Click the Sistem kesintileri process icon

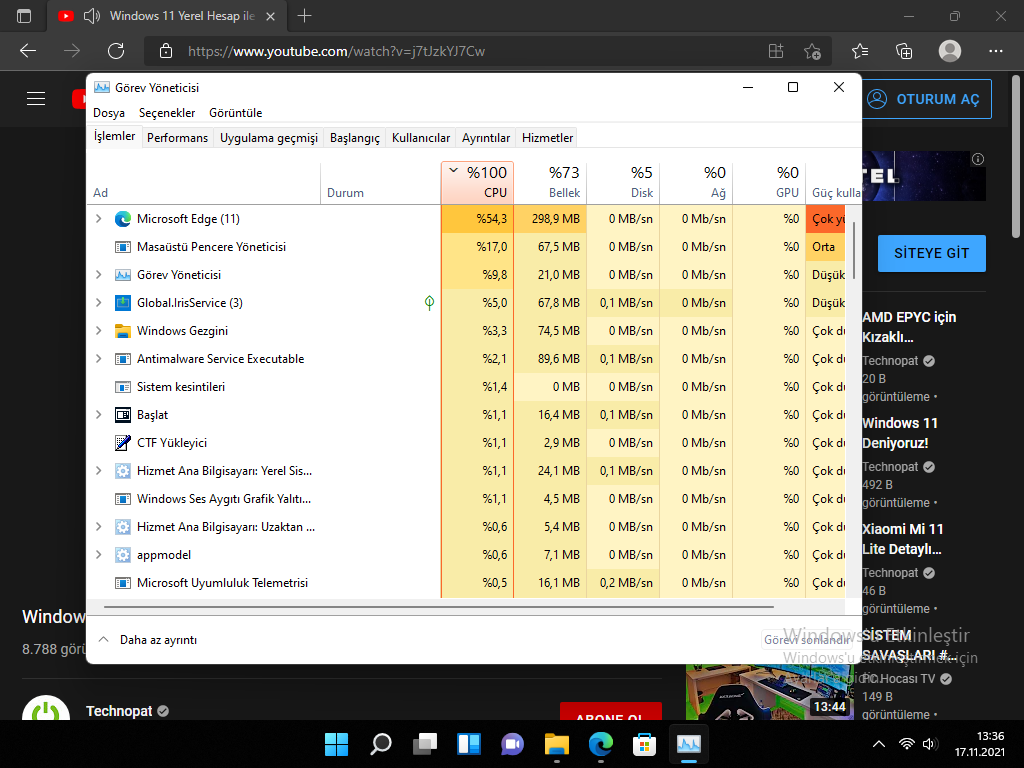pyautogui.click(x=123, y=387)
